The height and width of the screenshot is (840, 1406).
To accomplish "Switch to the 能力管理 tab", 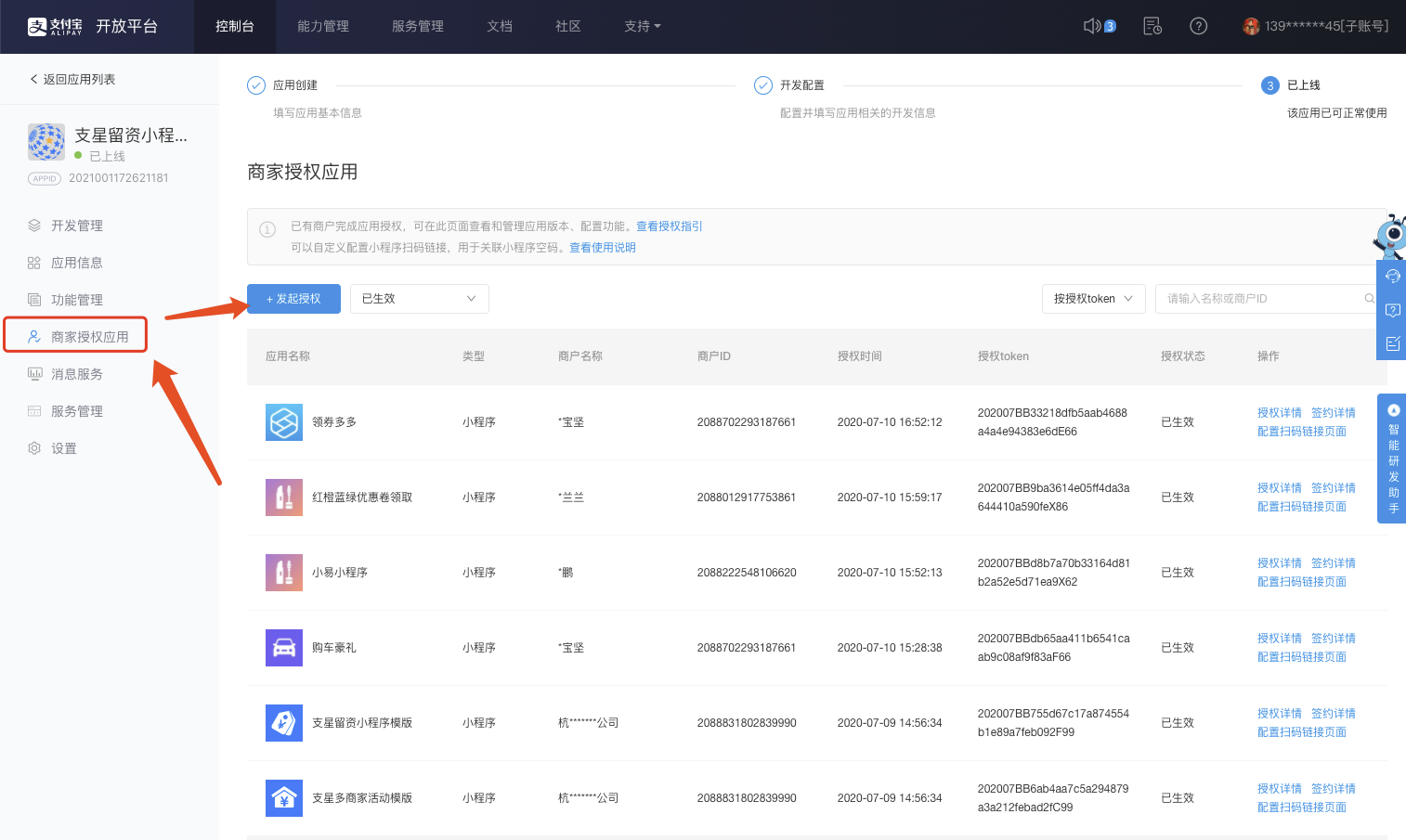I will pyautogui.click(x=323, y=26).
